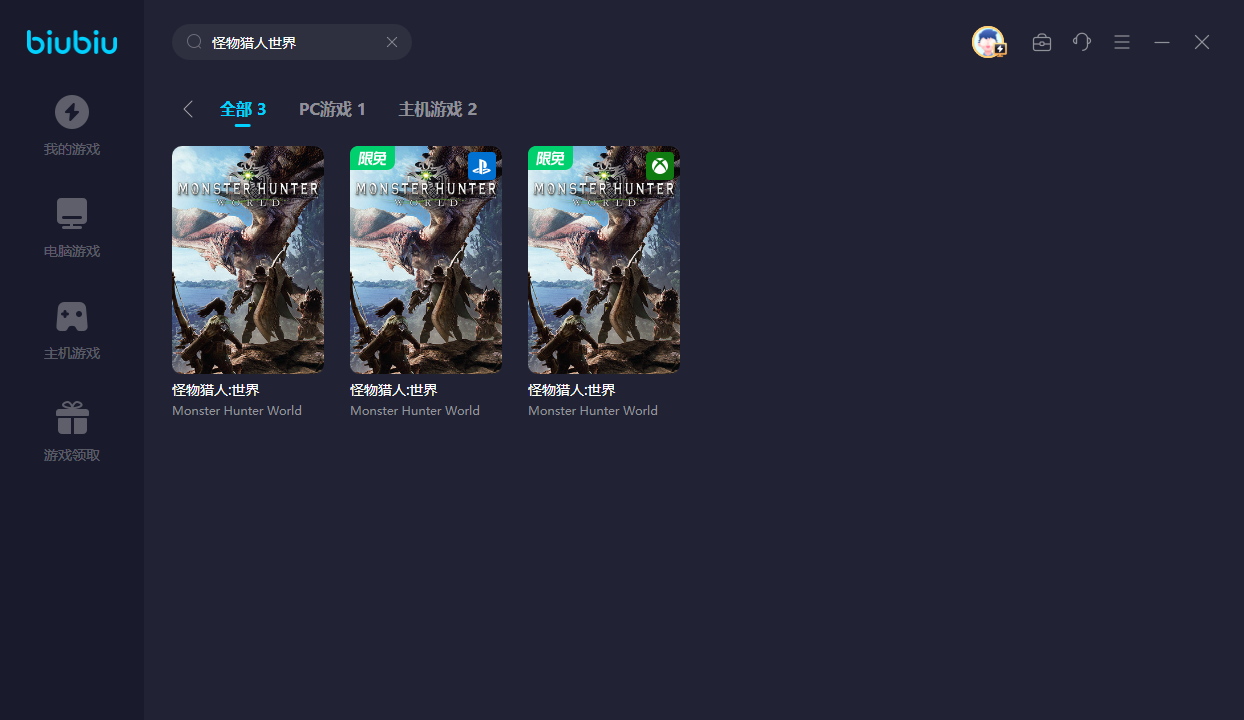Click the 怪物猎人世界 search input field

pos(290,42)
